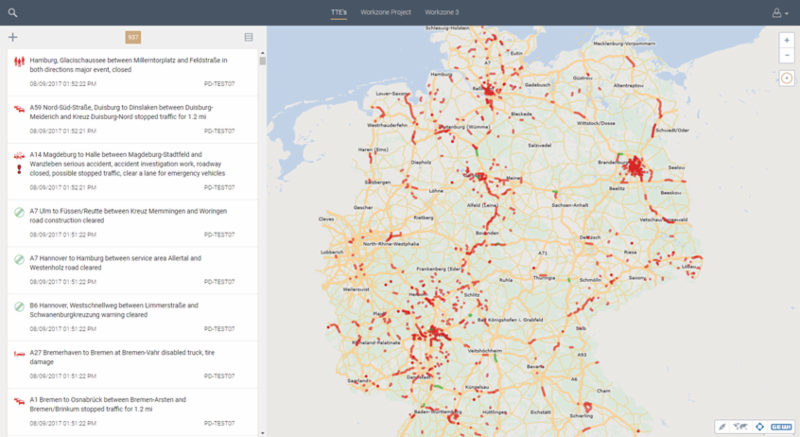
Task: Click the event list scrollbar down arrow
Action: pyautogui.click(x=263, y=432)
